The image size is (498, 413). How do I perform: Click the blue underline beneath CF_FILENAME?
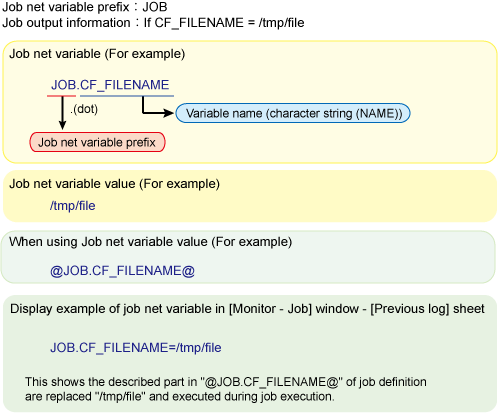[x=127, y=96]
